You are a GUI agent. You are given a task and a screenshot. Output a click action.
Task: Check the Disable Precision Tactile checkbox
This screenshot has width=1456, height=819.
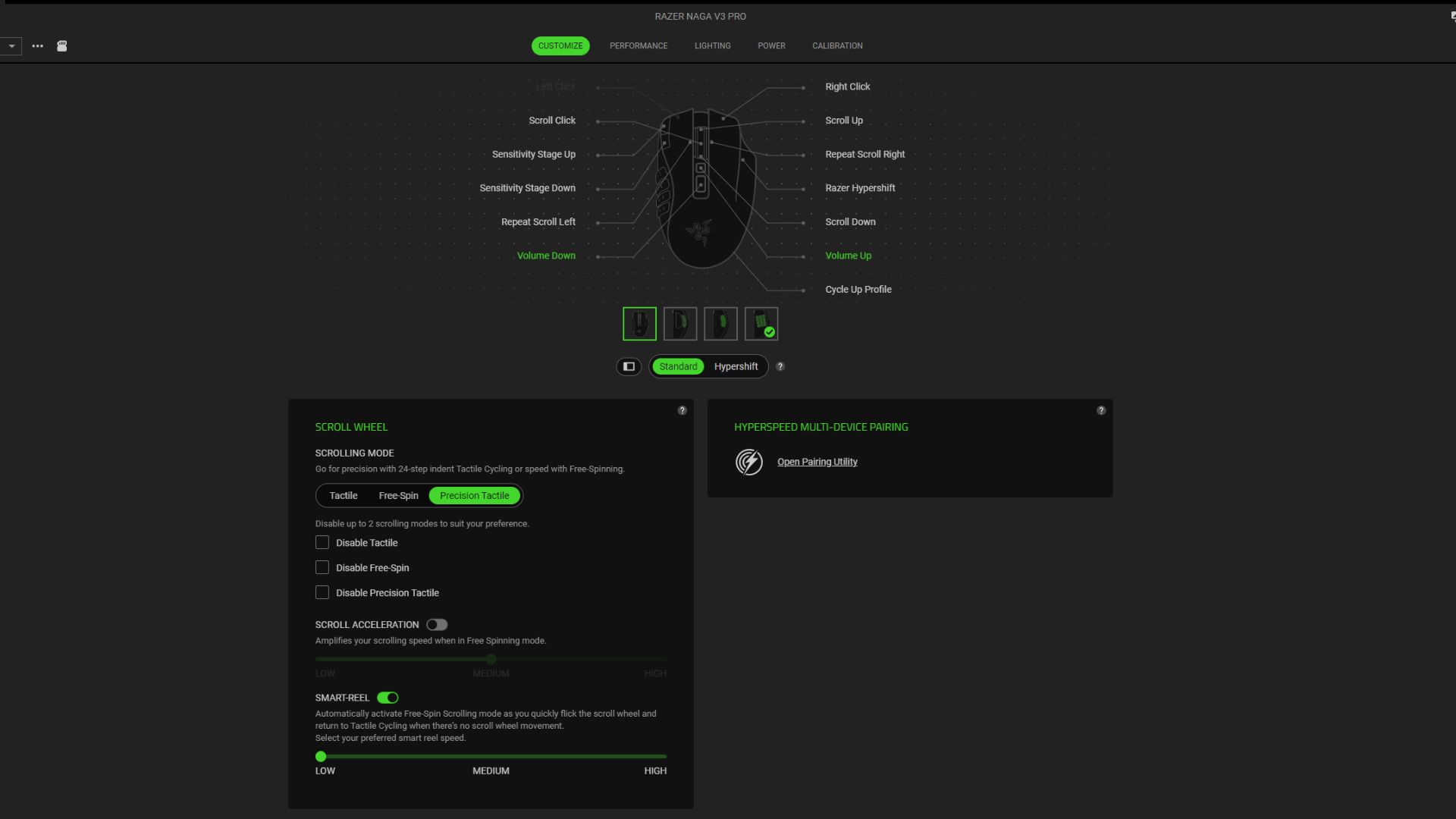322,592
